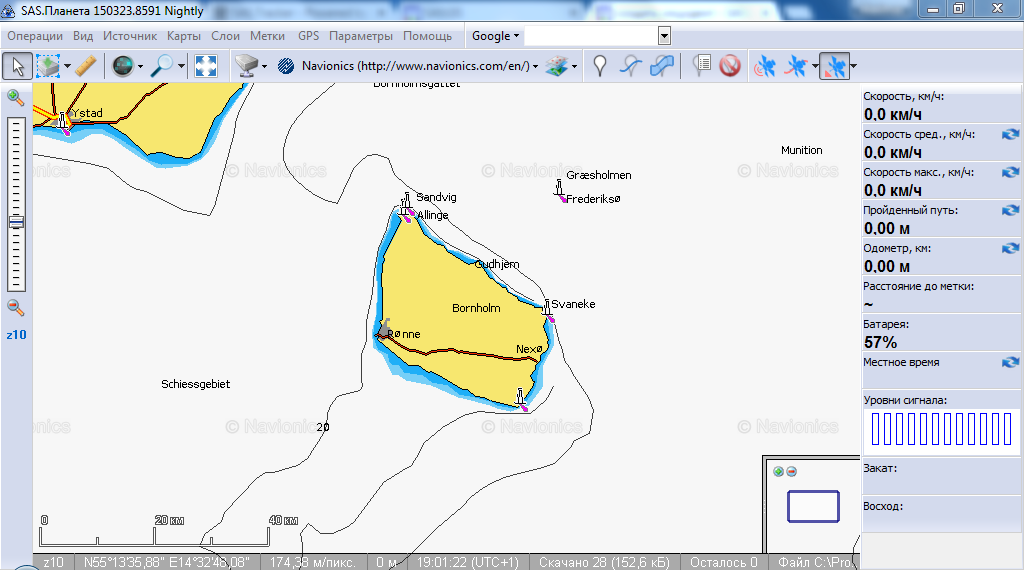Open the Параметры menu
The width and height of the screenshot is (1024, 570).
(x=360, y=36)
